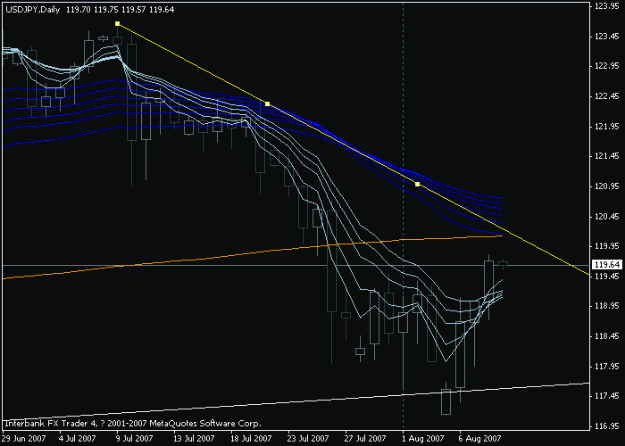625x446 pixels.
Task: Click the 23 Jul 2007 date label
Action: tap(308, 439)
